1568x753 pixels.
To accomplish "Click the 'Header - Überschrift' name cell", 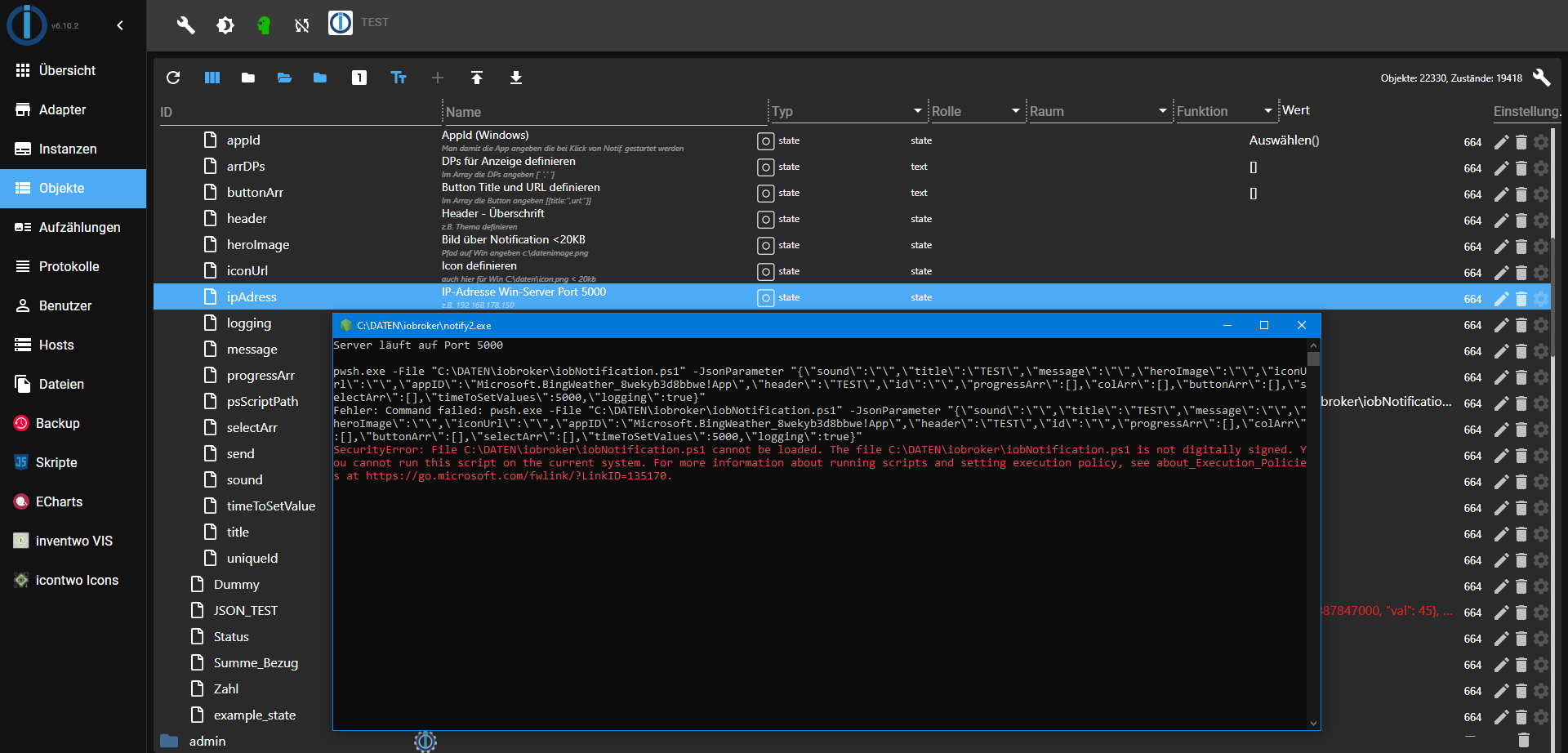I will (x=493, y=214).
